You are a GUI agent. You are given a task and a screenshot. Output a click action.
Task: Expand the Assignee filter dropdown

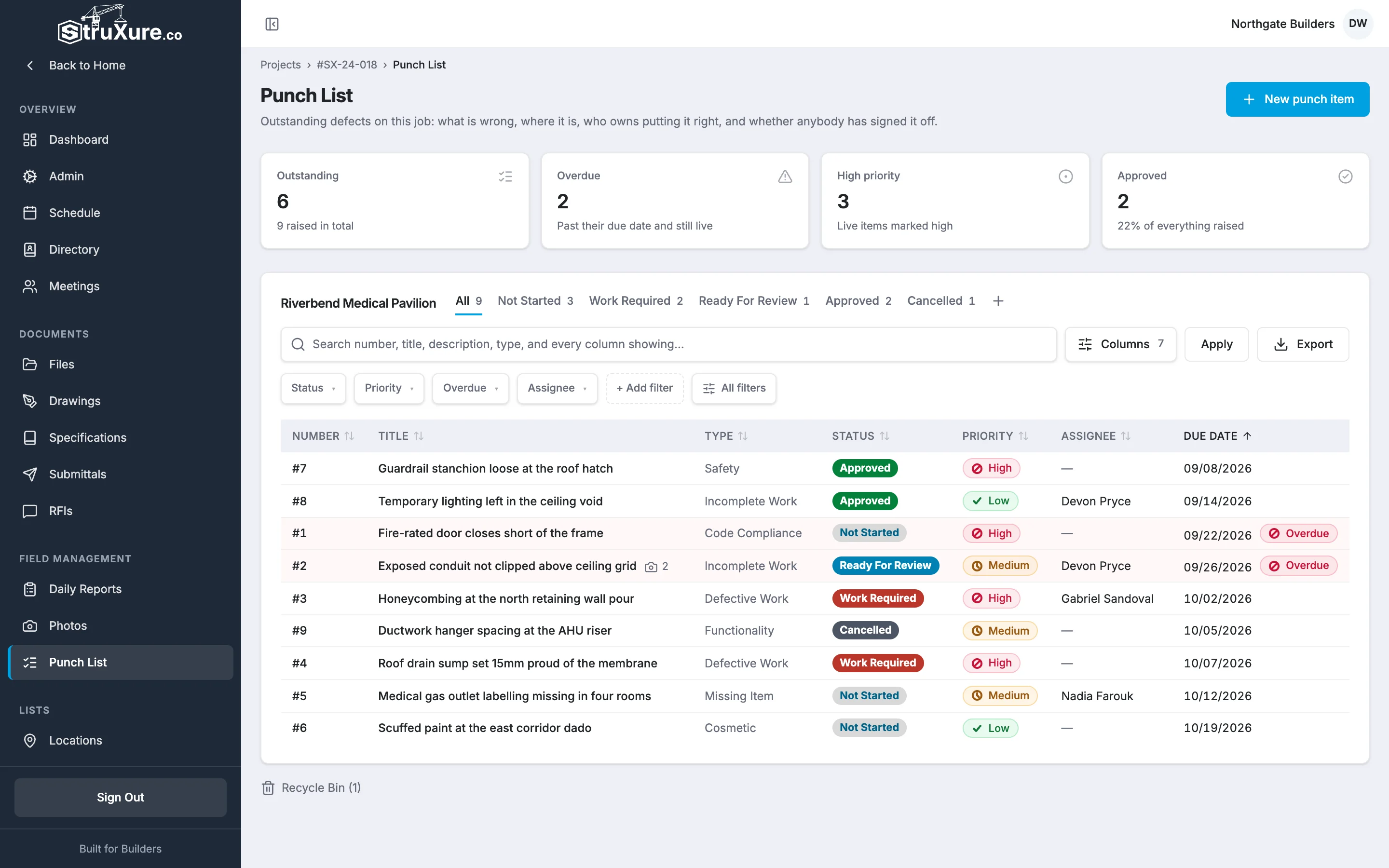tap(557, 388)
